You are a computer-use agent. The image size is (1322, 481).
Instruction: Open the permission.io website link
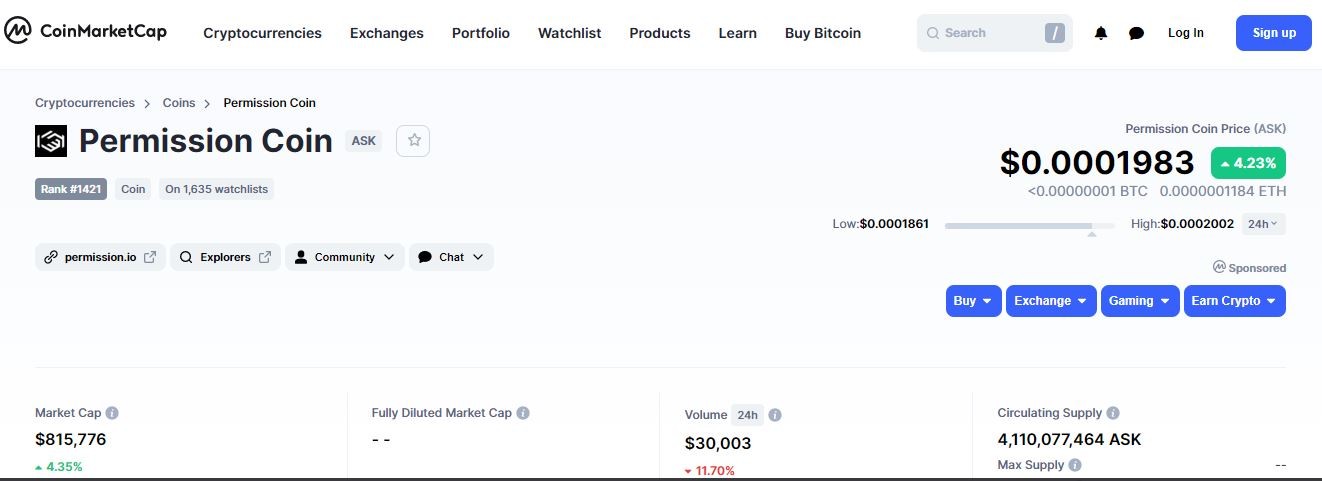click(100, 257)
